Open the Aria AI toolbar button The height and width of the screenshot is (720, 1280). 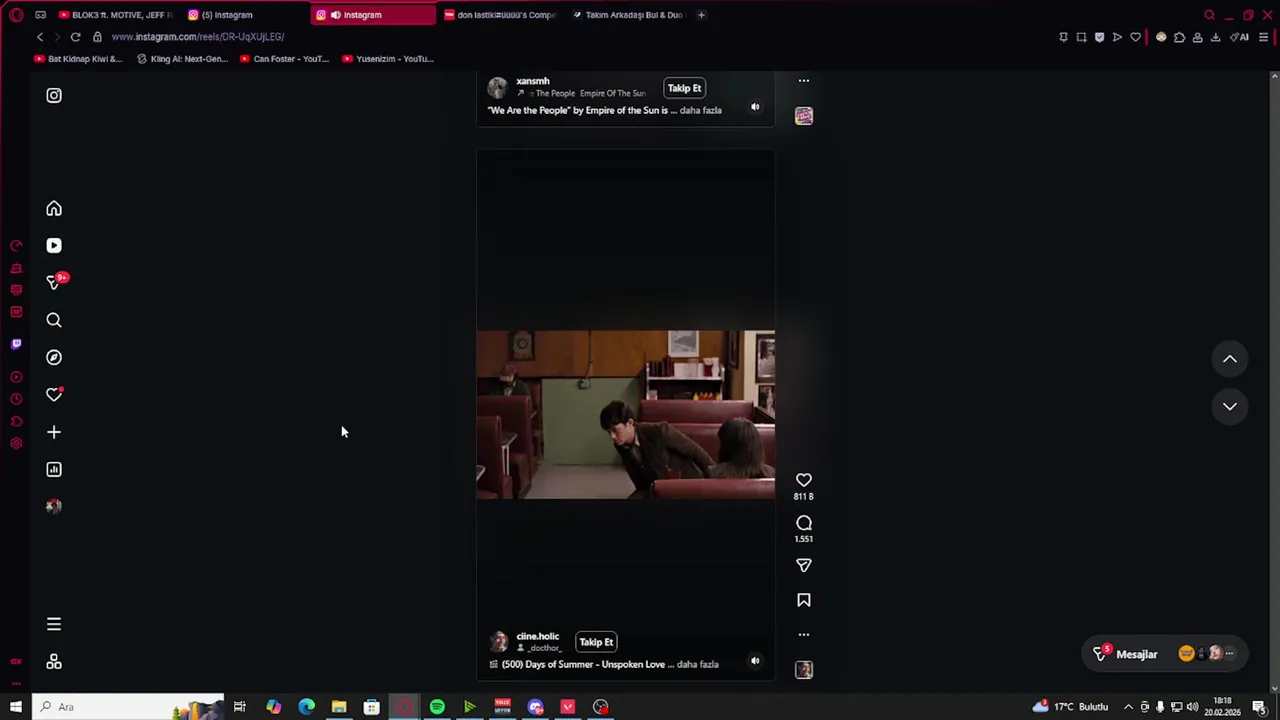(1240, 37)
